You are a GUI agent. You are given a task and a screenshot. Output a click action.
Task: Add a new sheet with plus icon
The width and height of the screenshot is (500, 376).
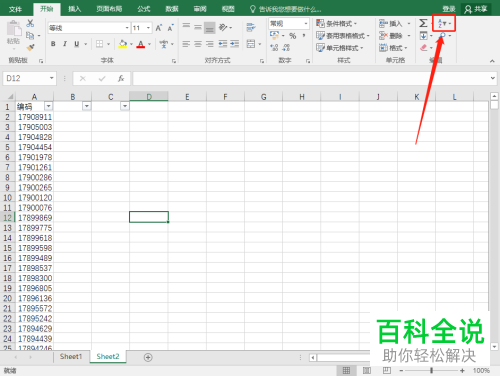(148, 357)
